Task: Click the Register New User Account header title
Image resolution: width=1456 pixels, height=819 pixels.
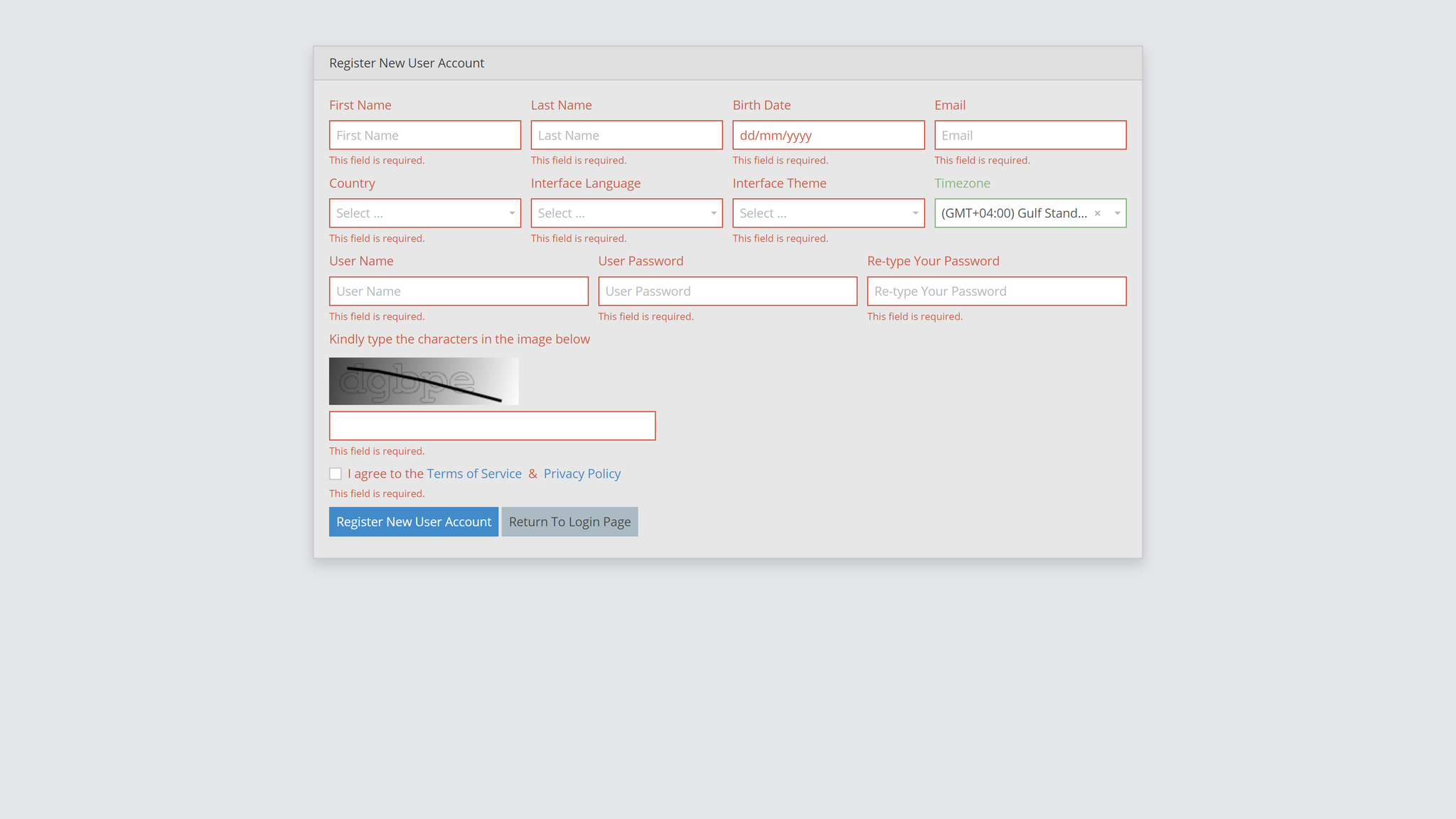Action: pos(406,63)
